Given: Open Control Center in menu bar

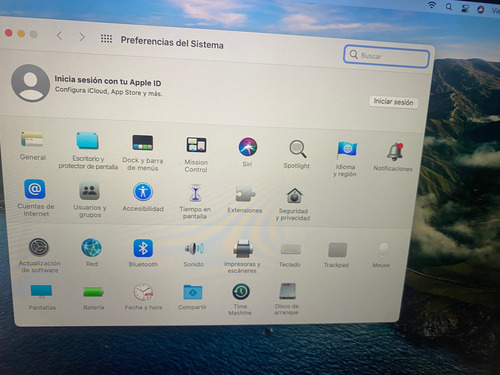Looking at the screenshot, I should pyautogui.click(x=465, y=8).
